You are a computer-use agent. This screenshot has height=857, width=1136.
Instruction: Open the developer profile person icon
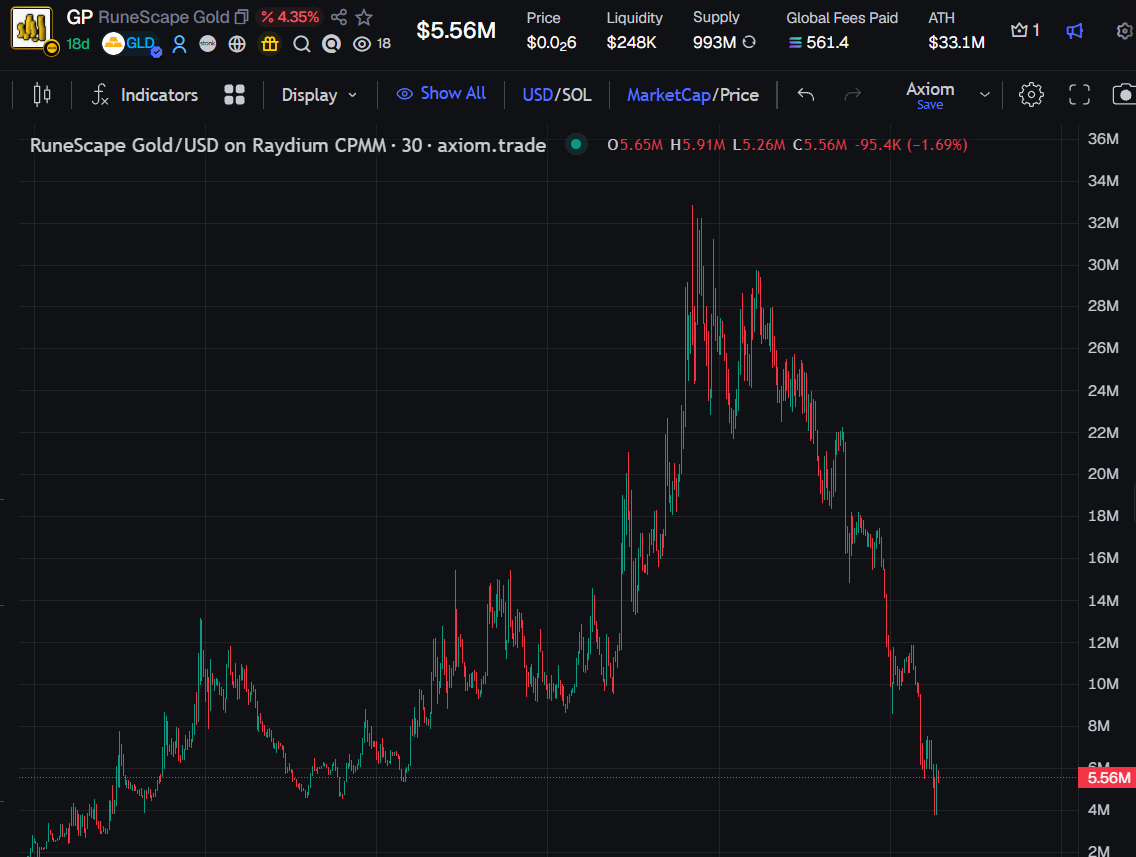pyautogui.click(x=180, y=44)
